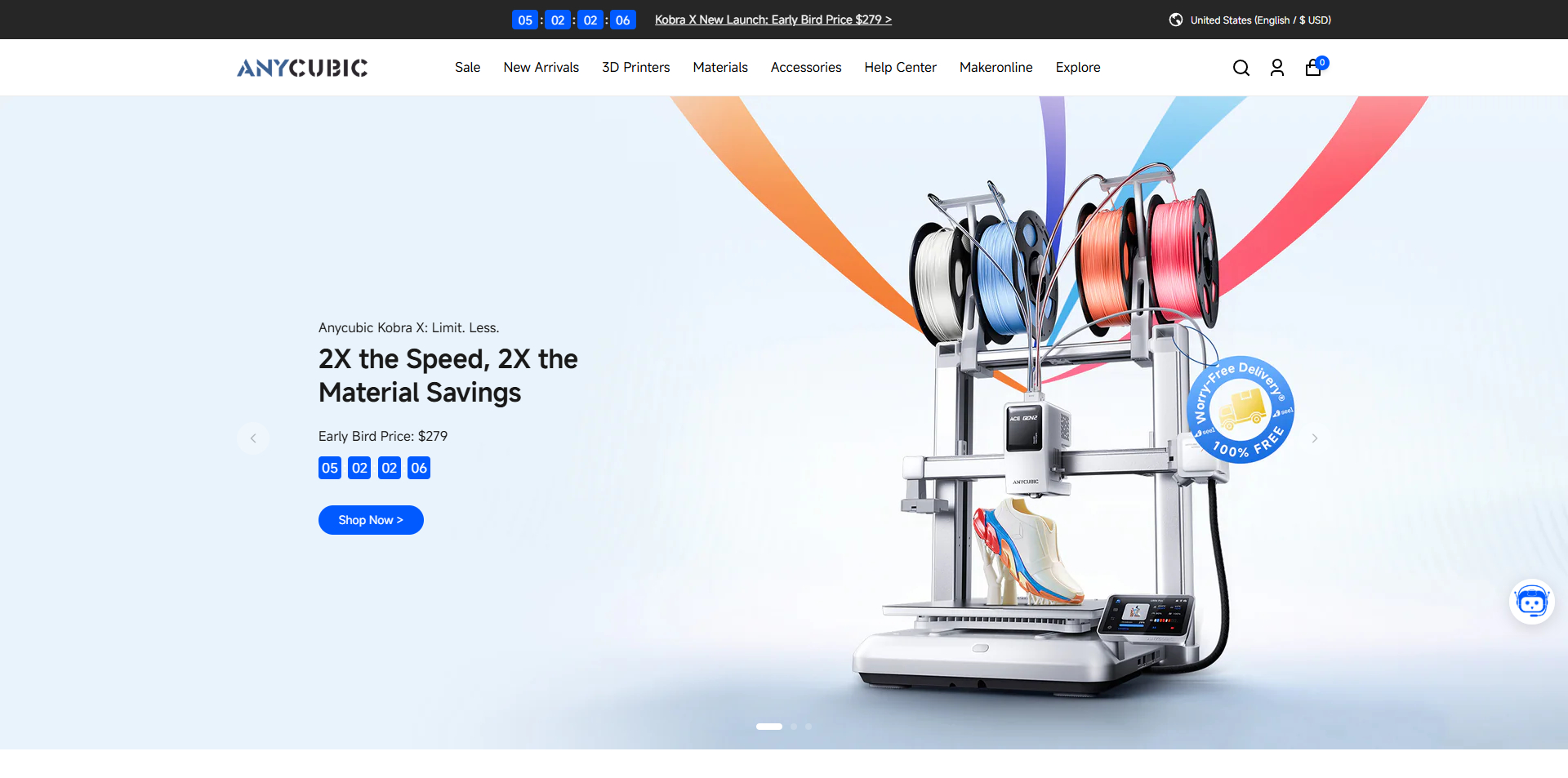Open the user account icon
Image resolution: width=1568 pixels, height=778 pixels.
pos(1277,68)
